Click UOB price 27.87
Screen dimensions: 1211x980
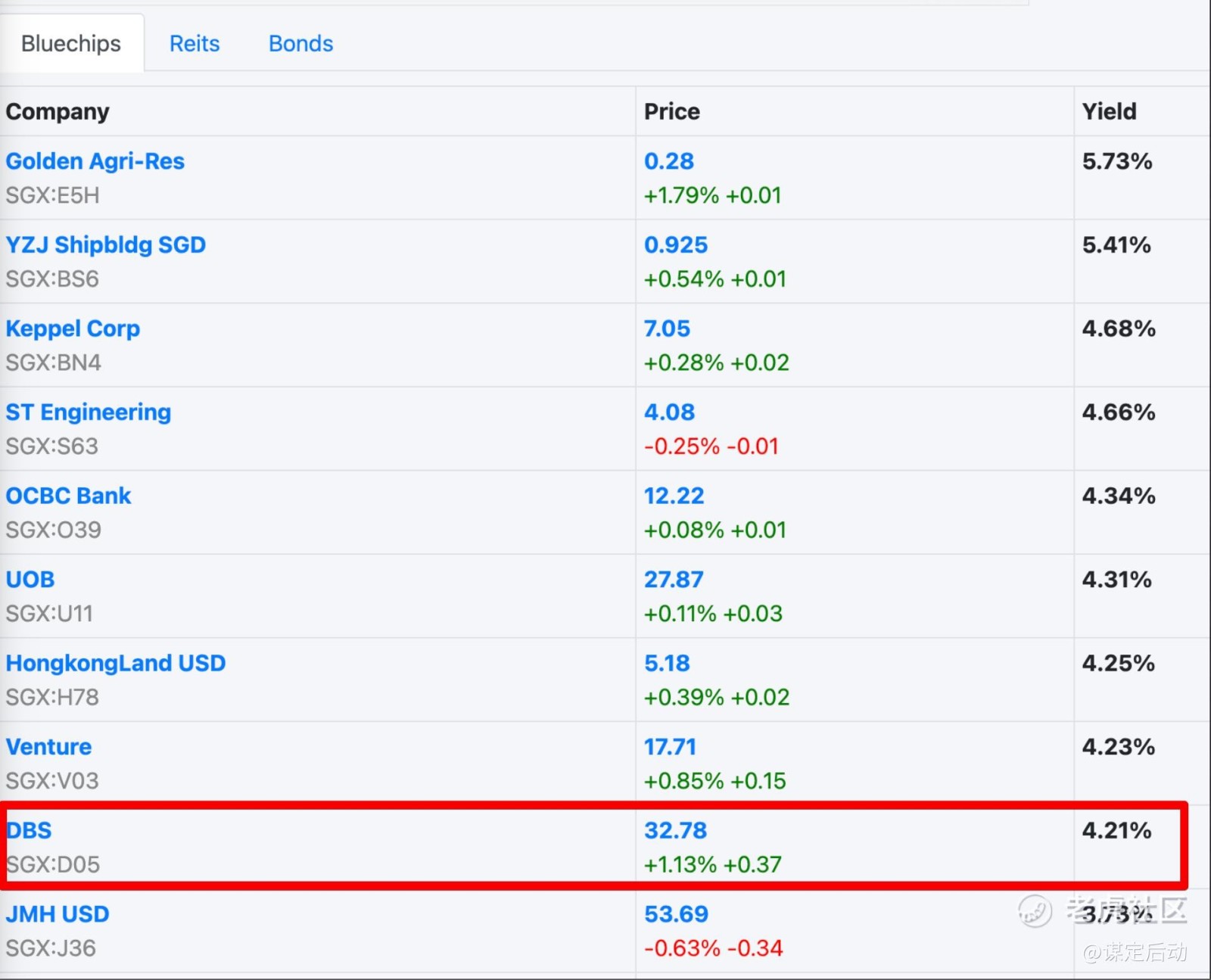point(674,580)
